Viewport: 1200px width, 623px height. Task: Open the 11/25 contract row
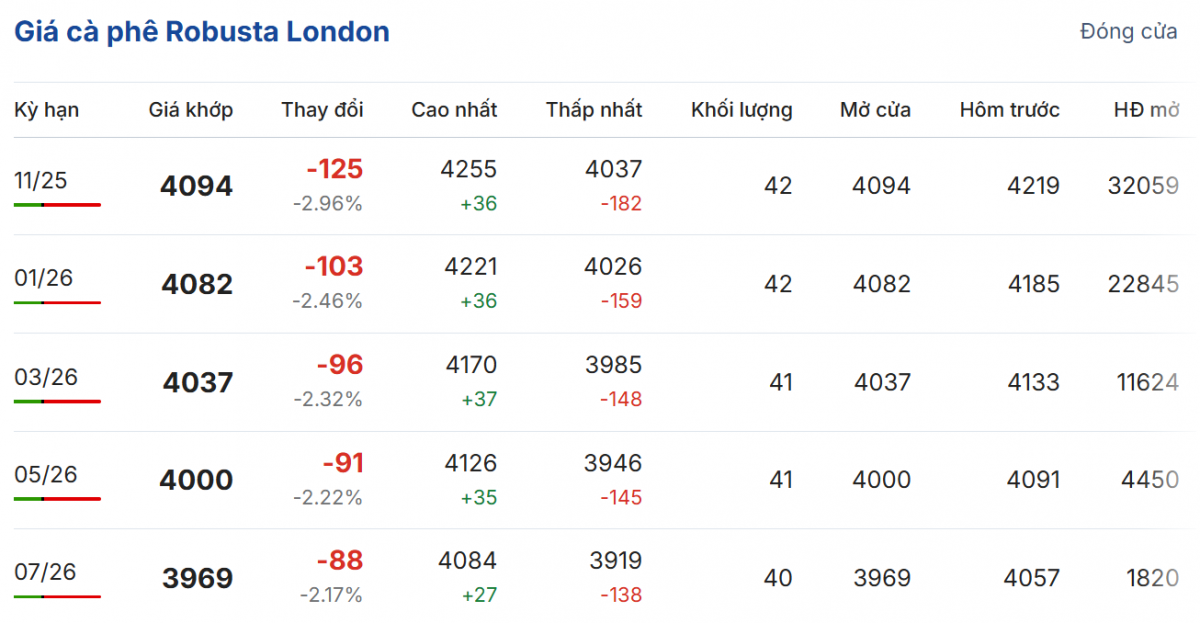(x=39, y=180)
